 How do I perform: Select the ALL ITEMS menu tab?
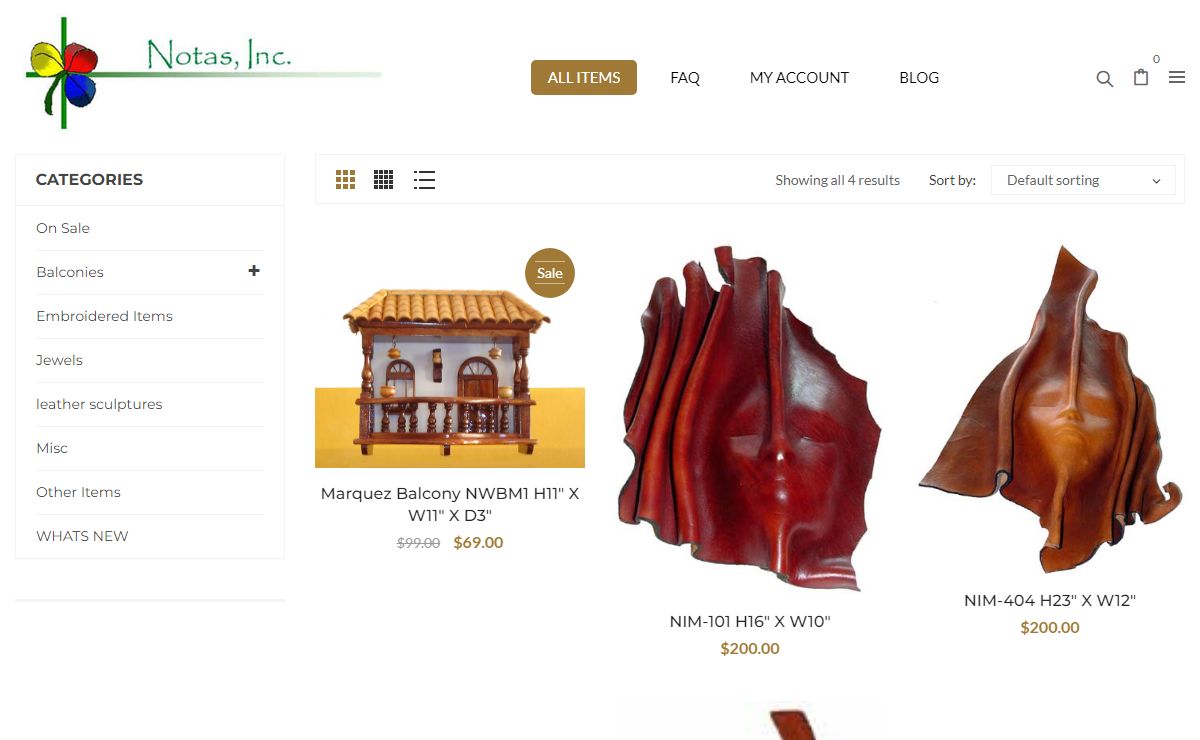point(584,77)
